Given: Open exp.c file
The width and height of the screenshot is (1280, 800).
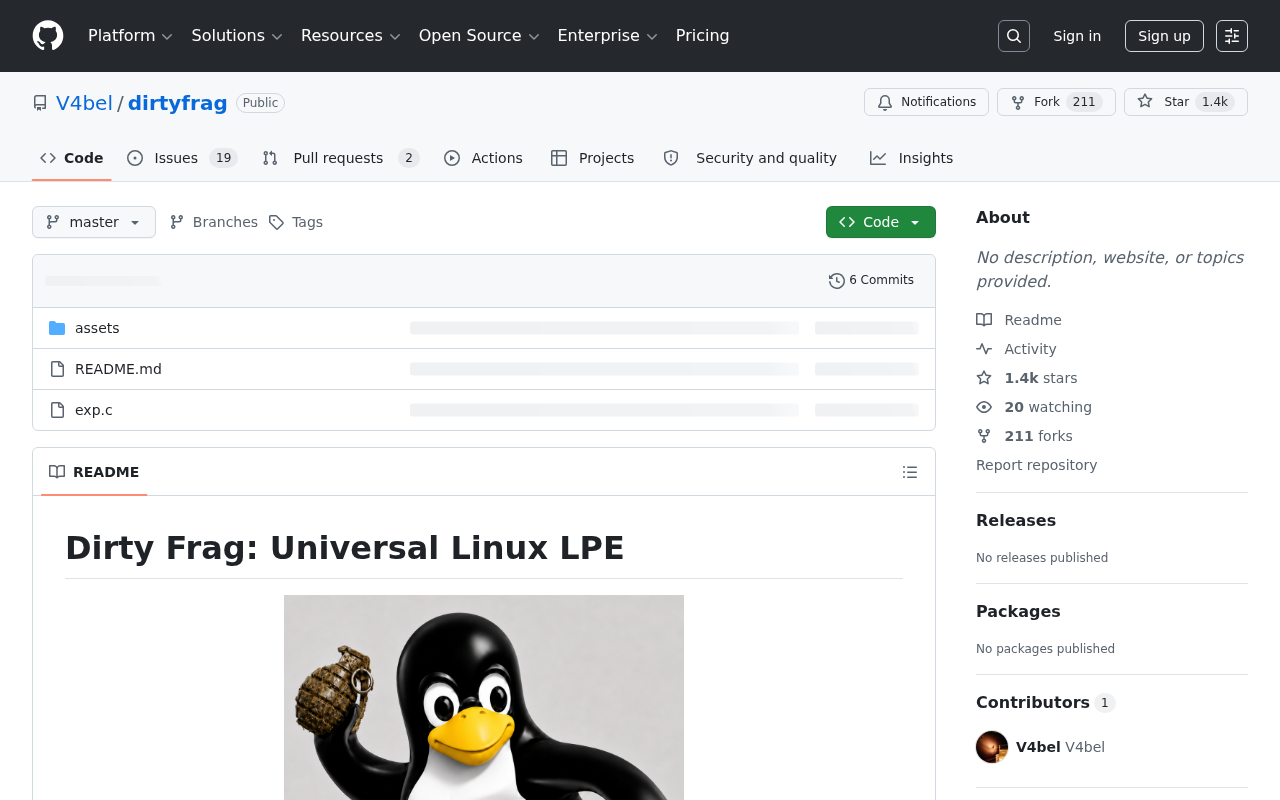Looking at the screenshot, I should click(x=94, y=410).
